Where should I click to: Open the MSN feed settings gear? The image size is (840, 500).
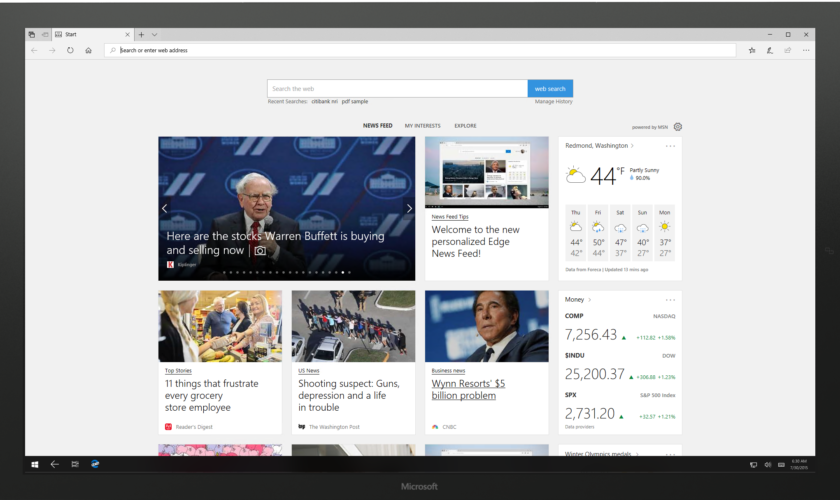click(677, 127)
